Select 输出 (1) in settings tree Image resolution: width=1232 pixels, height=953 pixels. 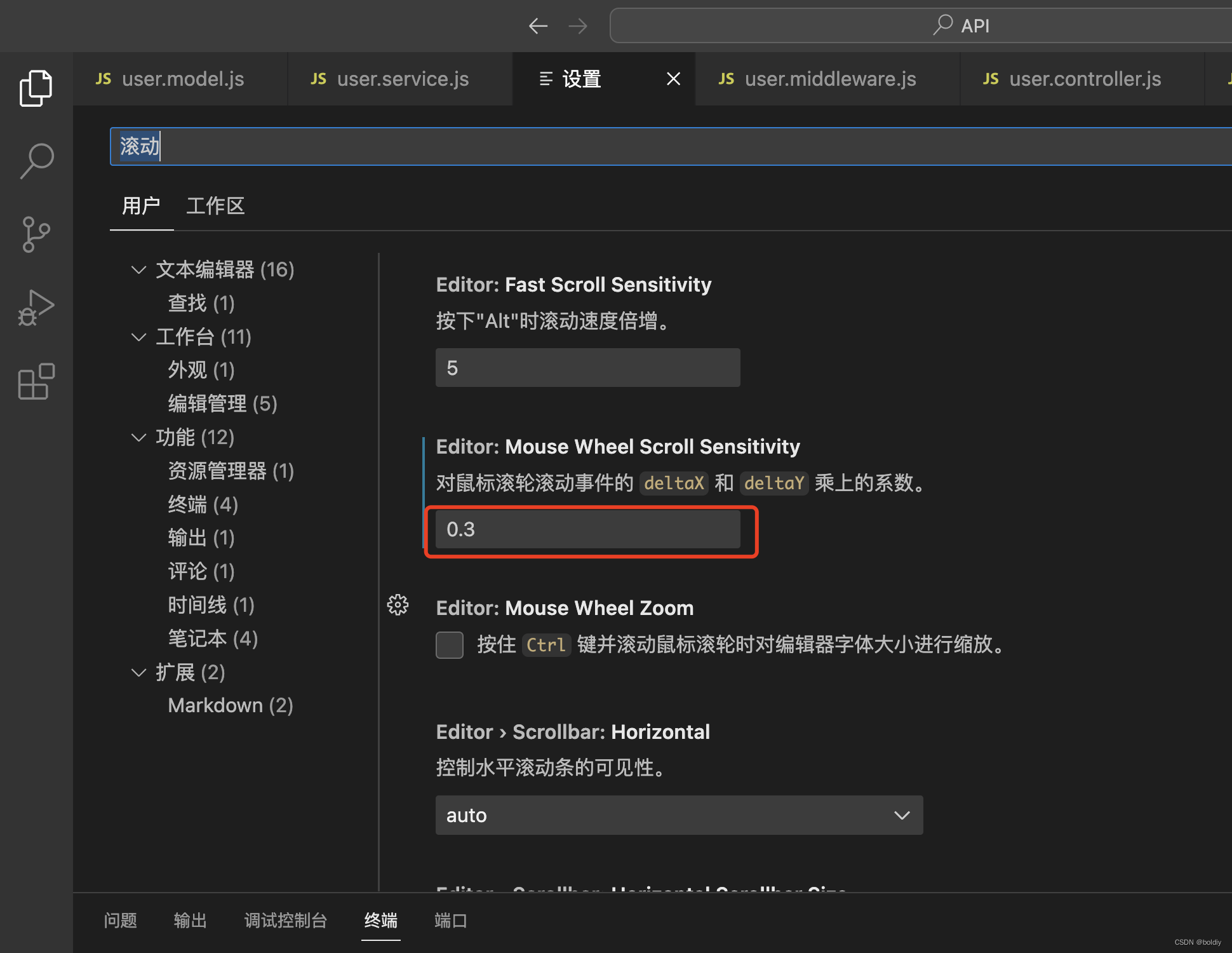pos(201,538)
